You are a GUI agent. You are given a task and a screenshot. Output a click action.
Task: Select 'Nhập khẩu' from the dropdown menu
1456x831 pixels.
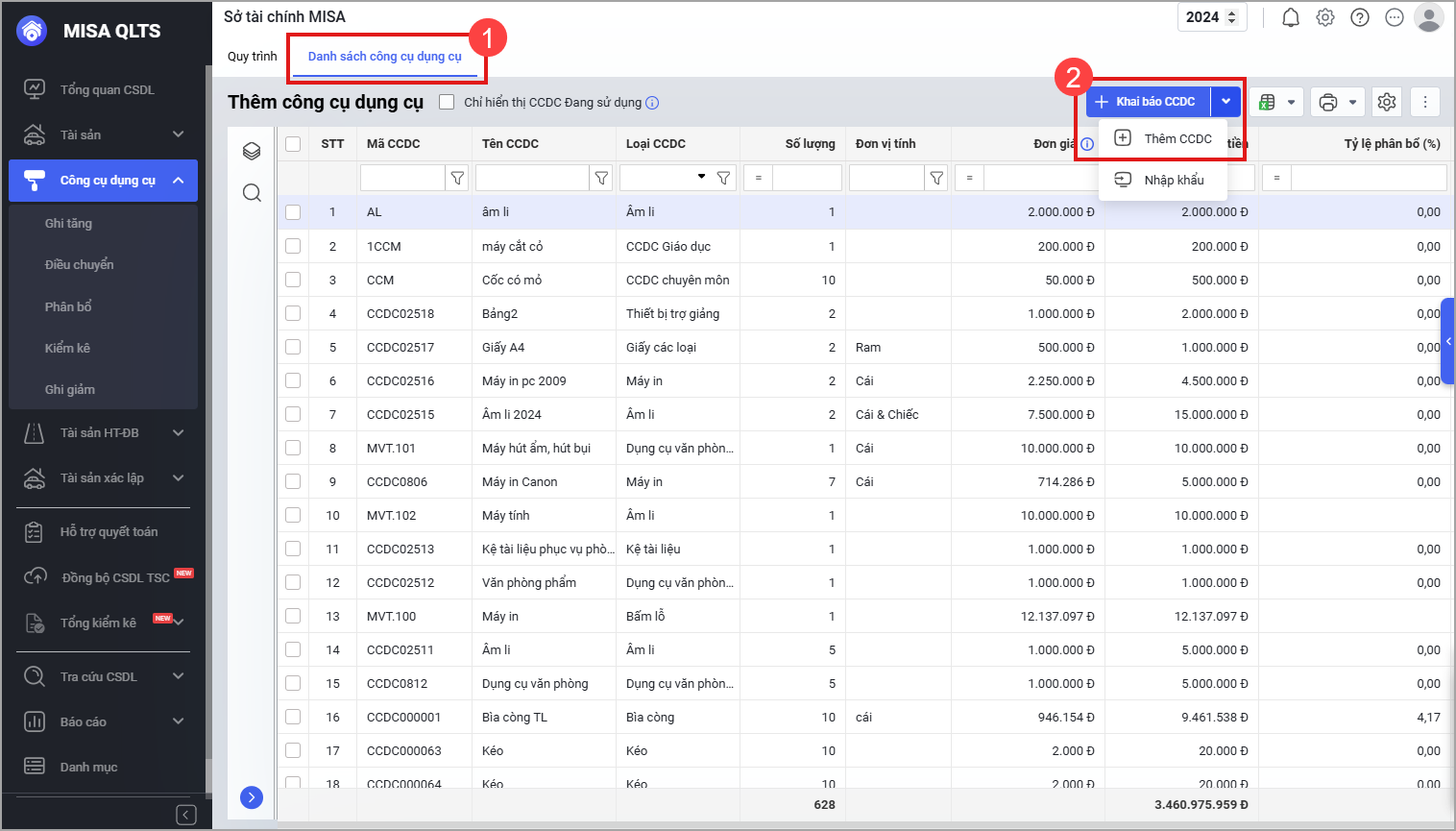(1173, 180)
